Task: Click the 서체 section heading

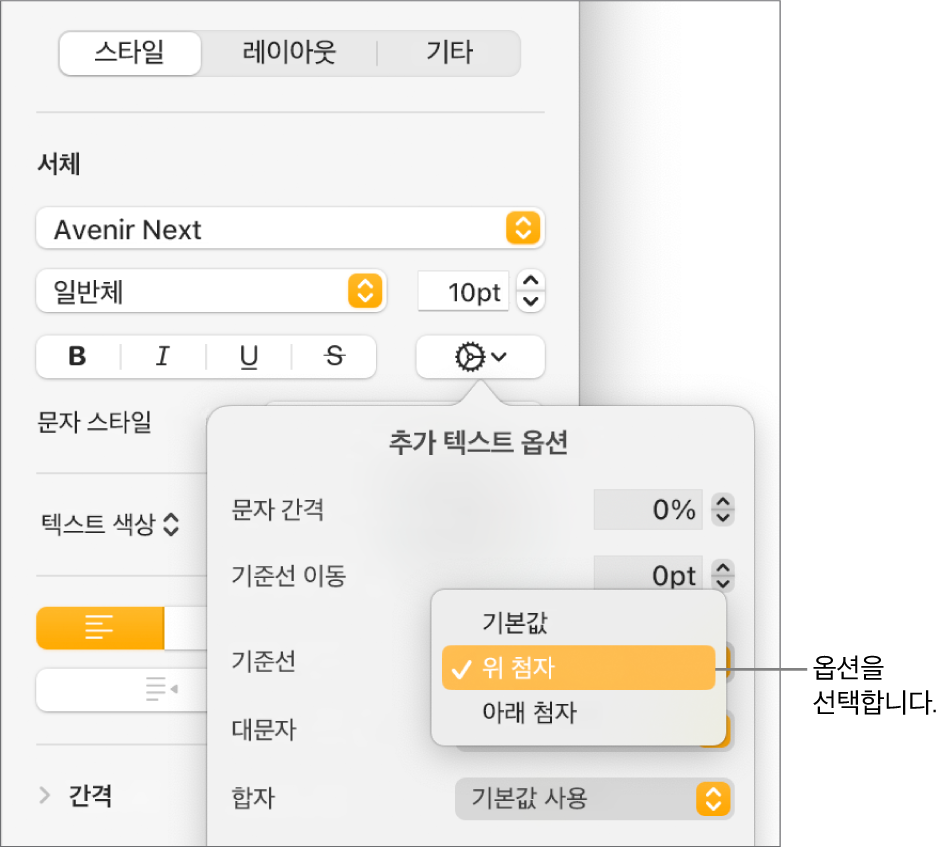Action: point(58,164)
